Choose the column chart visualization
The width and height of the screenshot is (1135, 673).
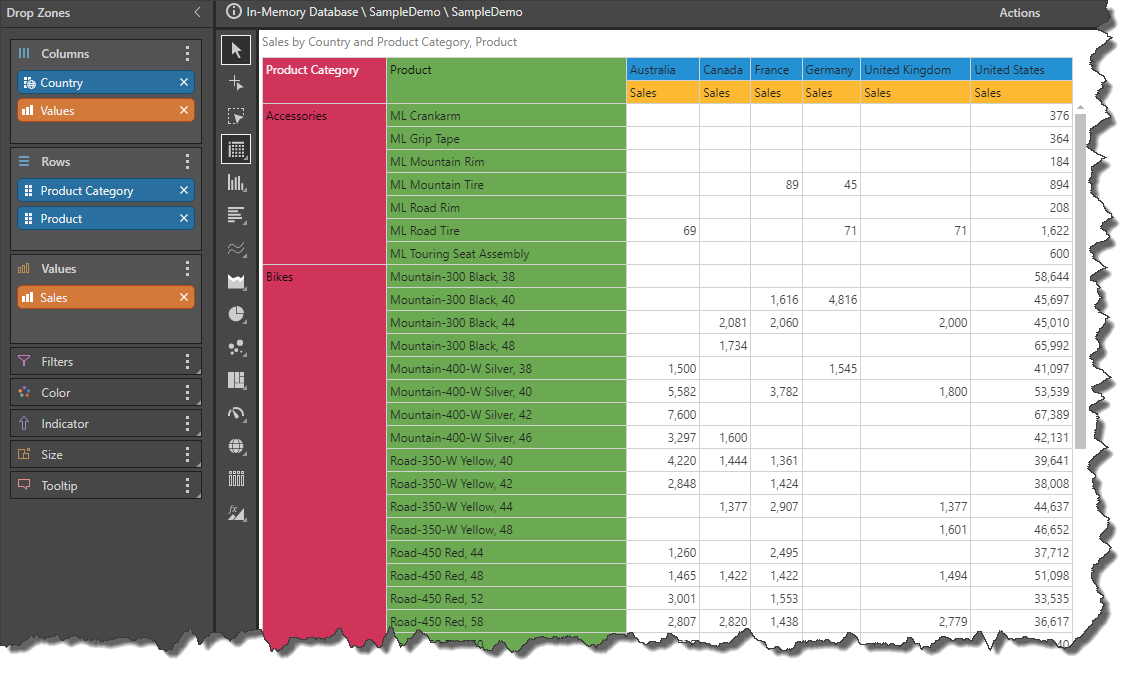click(236, 182)
